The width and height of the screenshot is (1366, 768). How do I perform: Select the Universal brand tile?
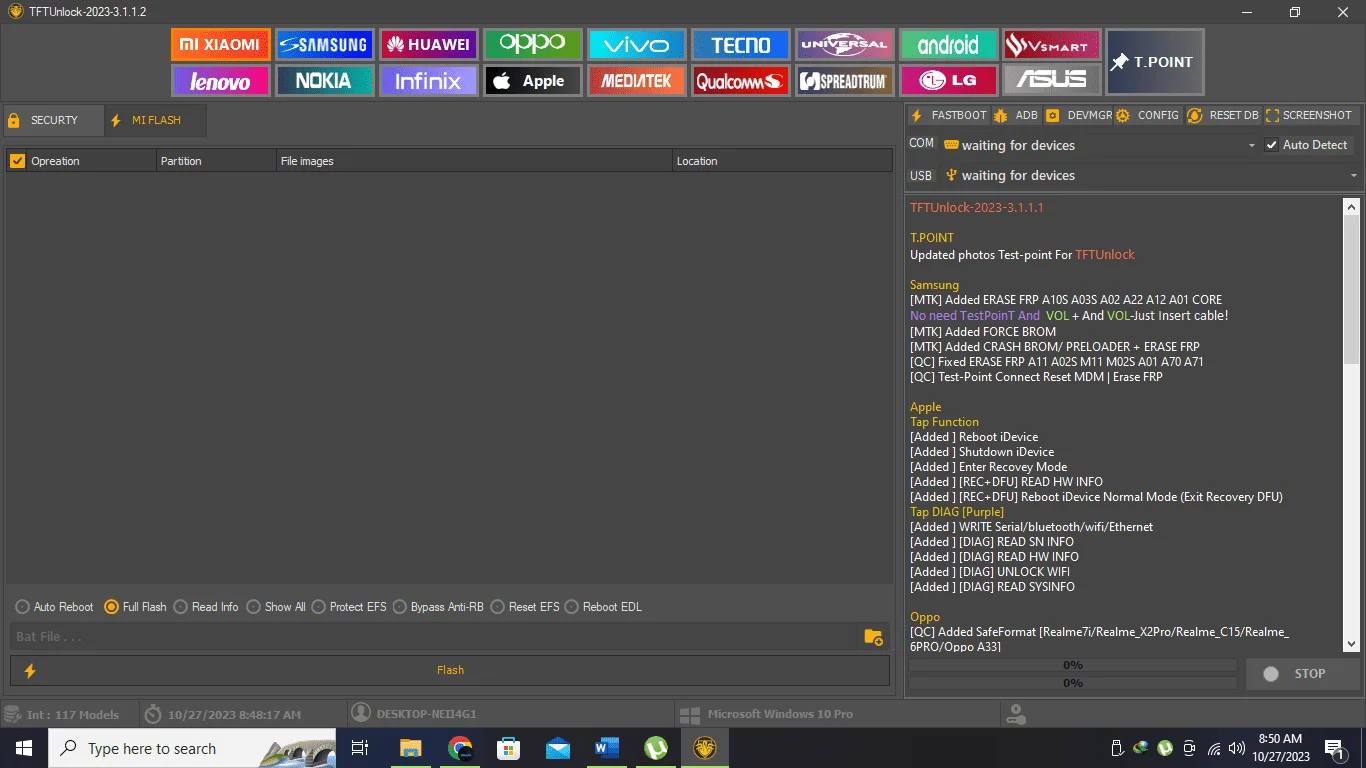click(x=844, y=45)
